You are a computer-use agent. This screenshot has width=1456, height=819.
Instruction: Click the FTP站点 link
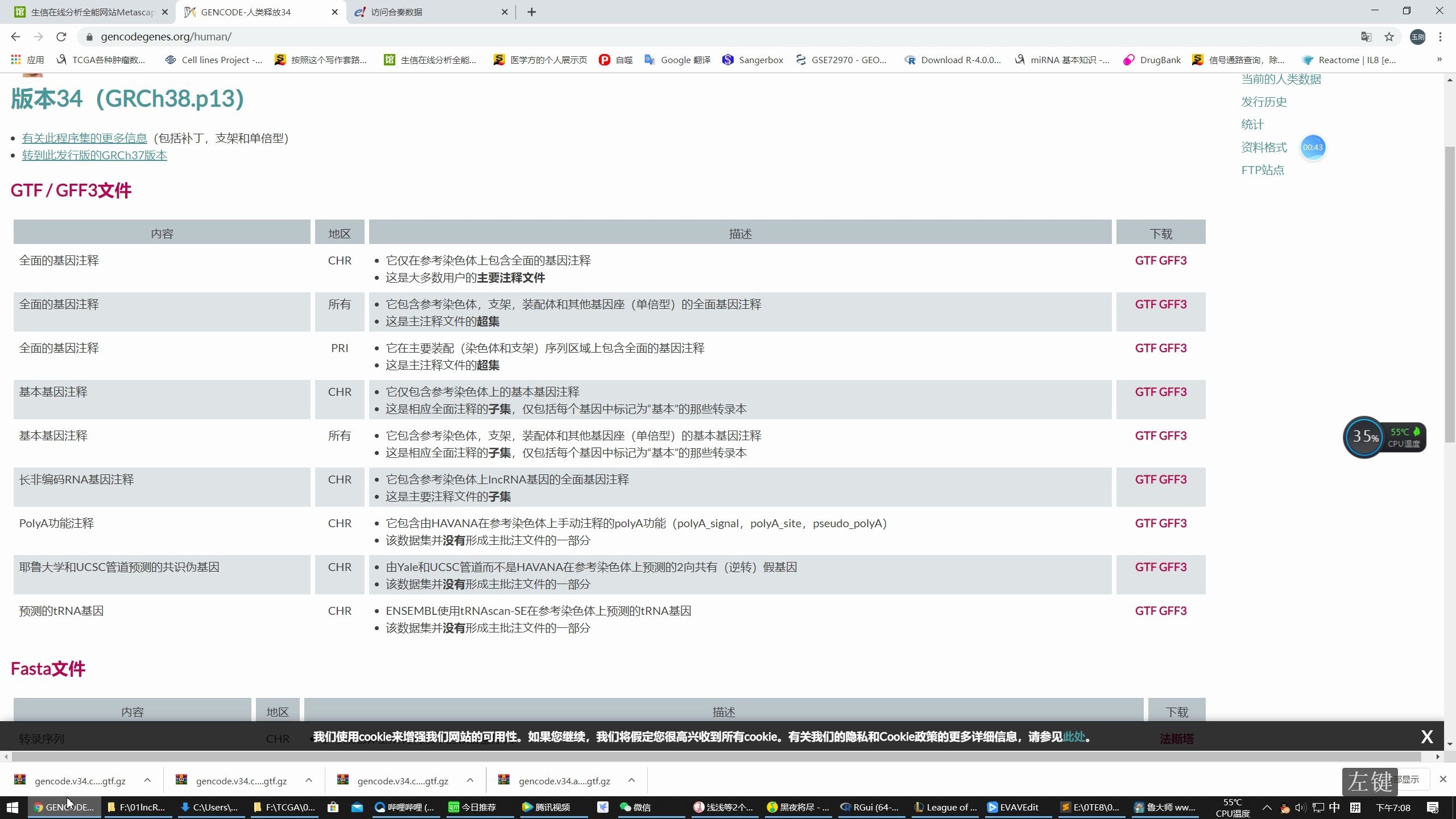1263,169
